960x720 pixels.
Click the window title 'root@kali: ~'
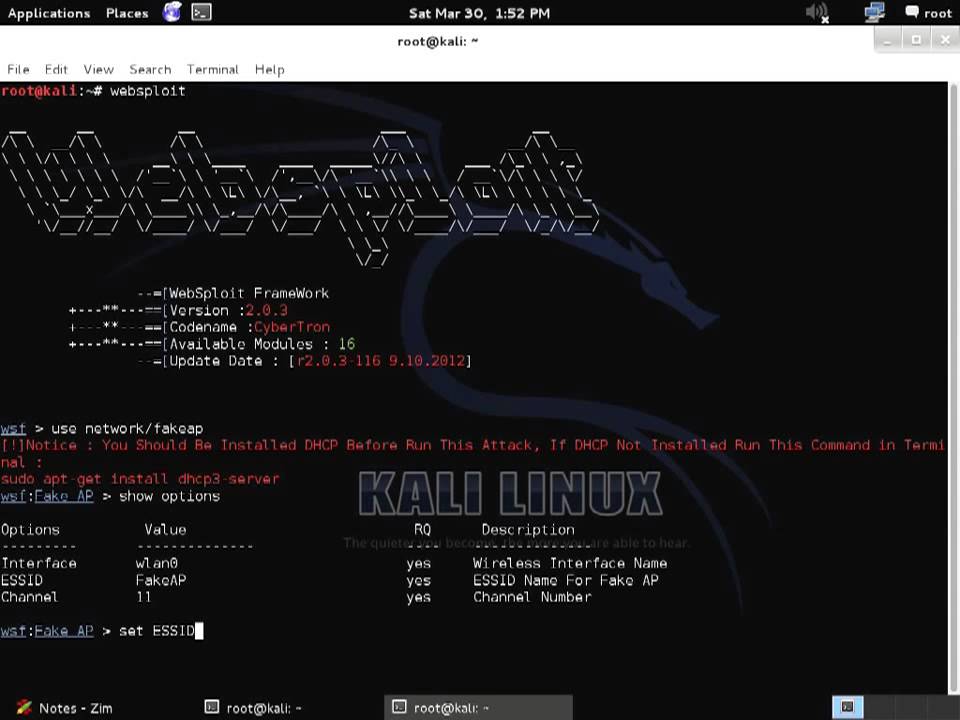tap(438, 42)
